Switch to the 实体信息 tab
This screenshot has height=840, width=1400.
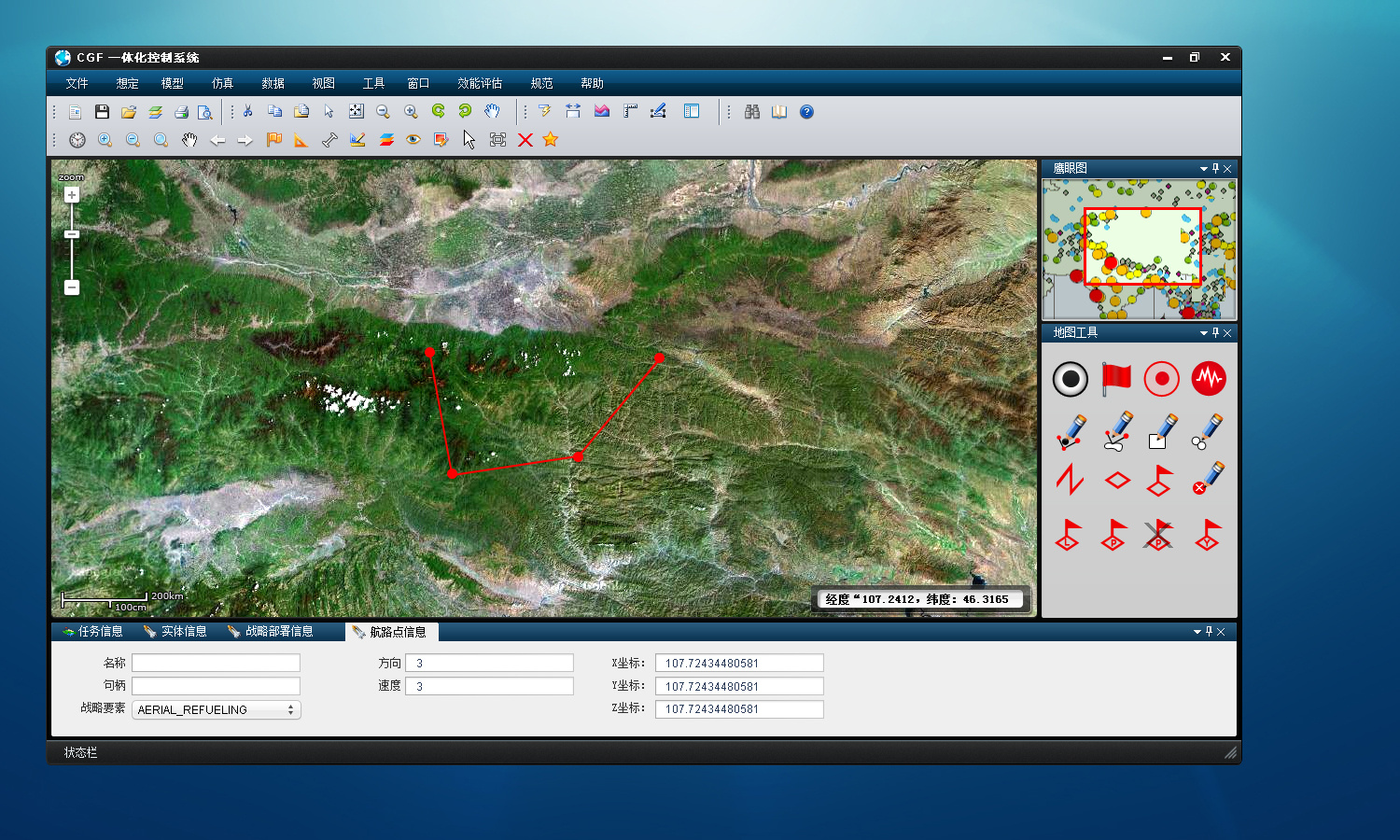pyautogui.click(x=175, y=632)
